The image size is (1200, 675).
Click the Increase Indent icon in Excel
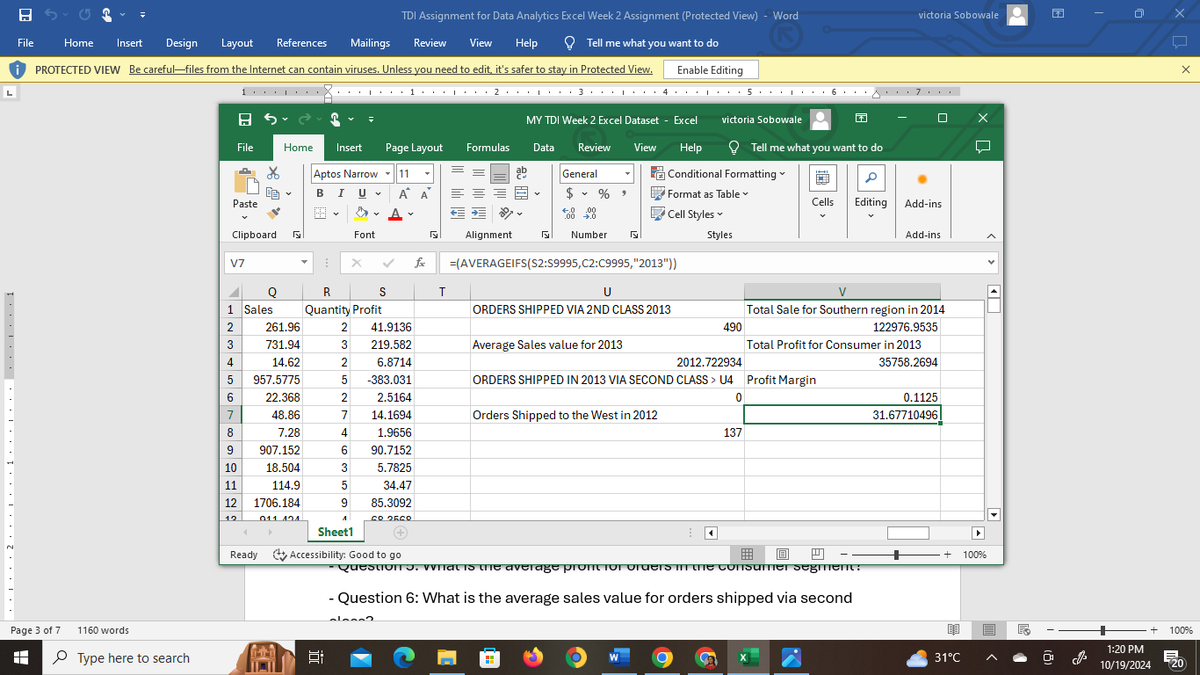tap(478, 213)
